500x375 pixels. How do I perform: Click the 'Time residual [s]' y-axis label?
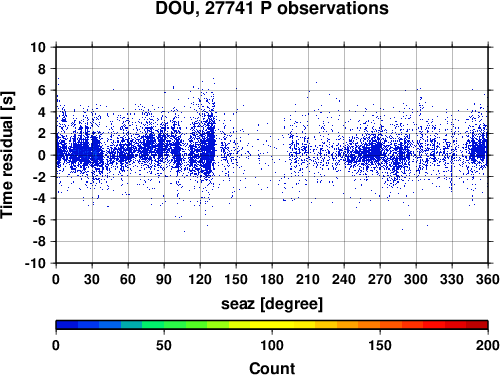point(7,155)
